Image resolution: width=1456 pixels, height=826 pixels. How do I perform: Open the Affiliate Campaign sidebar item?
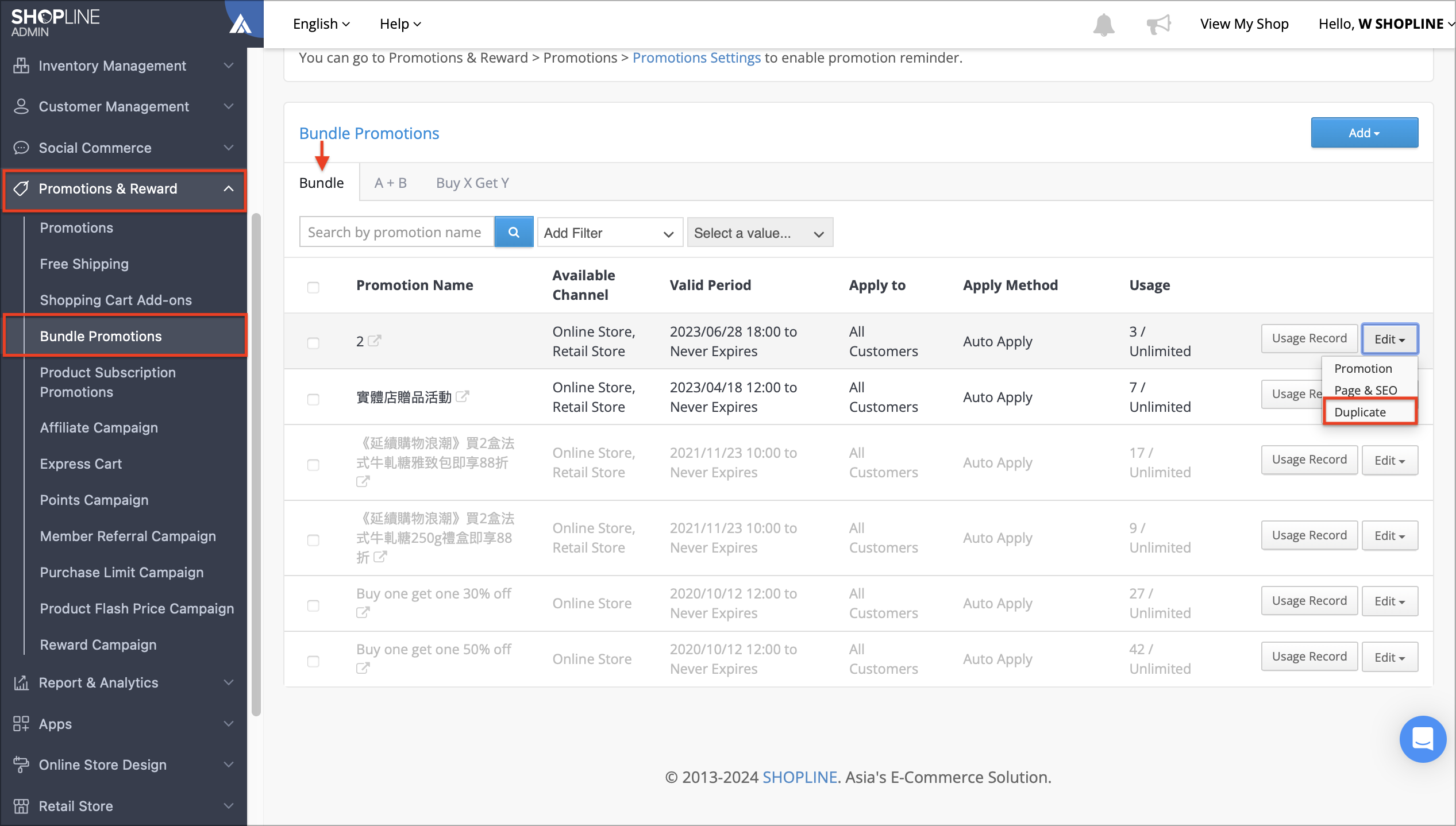click(x=99, y=427)
